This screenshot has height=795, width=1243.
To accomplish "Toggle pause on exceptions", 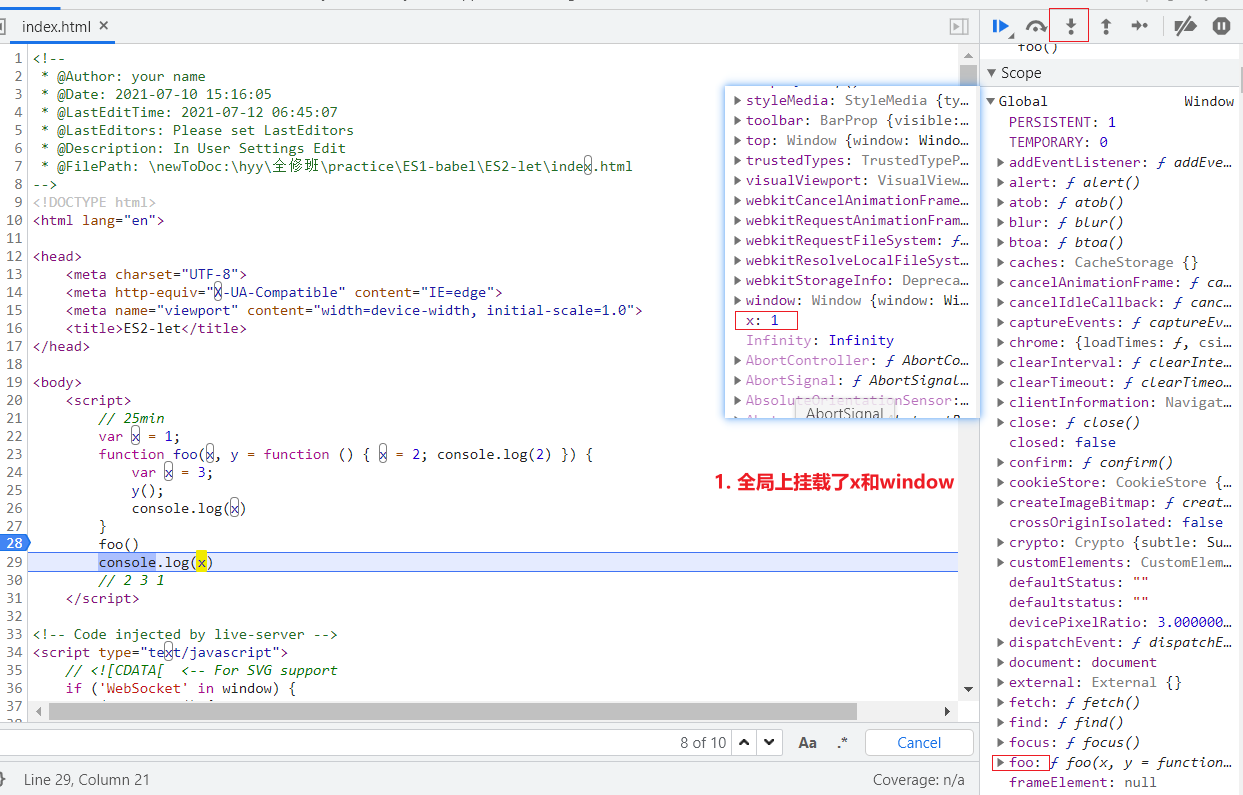I will [x=1221, y=27].
